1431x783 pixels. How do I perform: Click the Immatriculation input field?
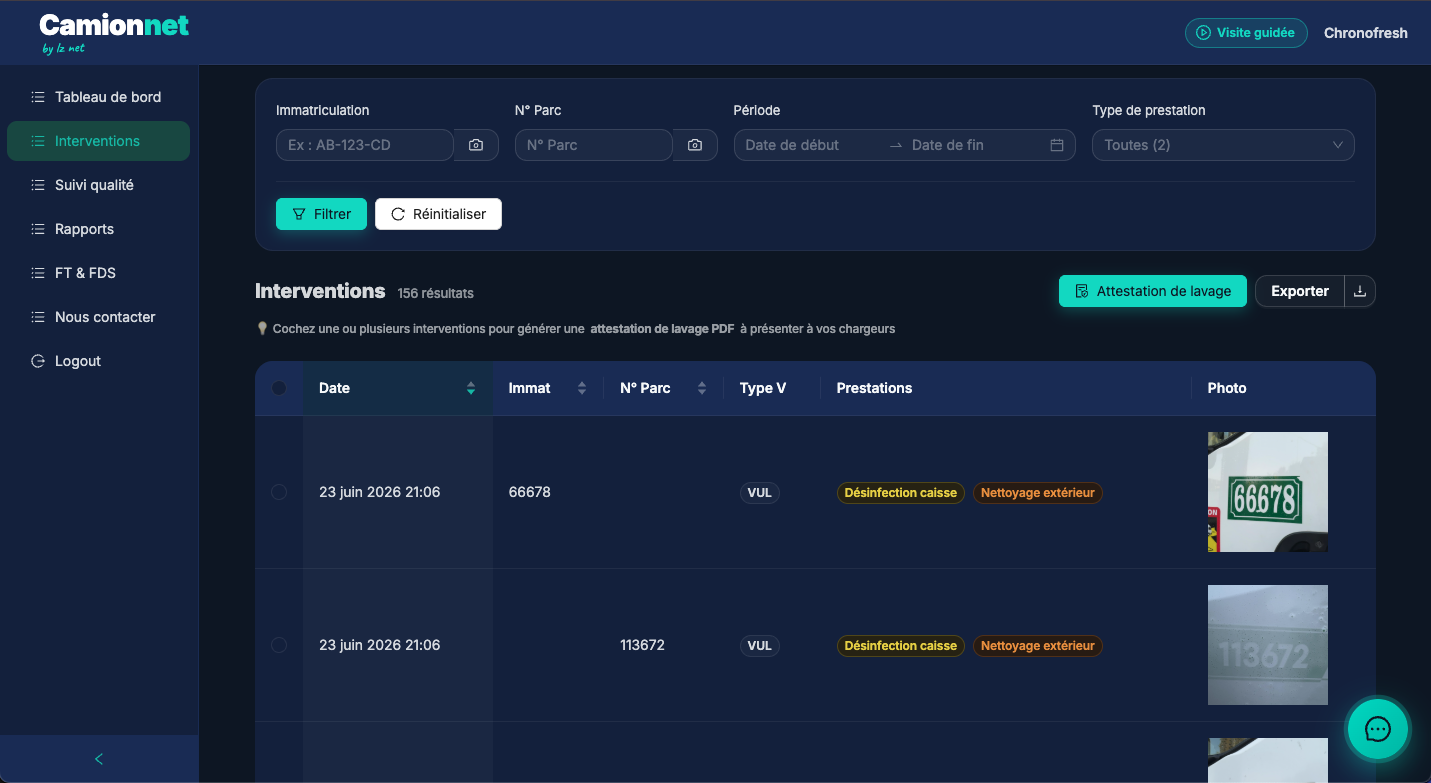pos(365,145)
